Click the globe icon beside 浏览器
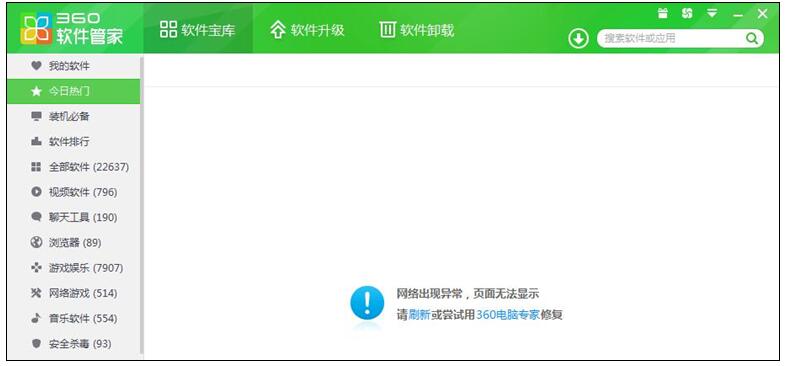786x366 pixels. [x=36, y=243]
